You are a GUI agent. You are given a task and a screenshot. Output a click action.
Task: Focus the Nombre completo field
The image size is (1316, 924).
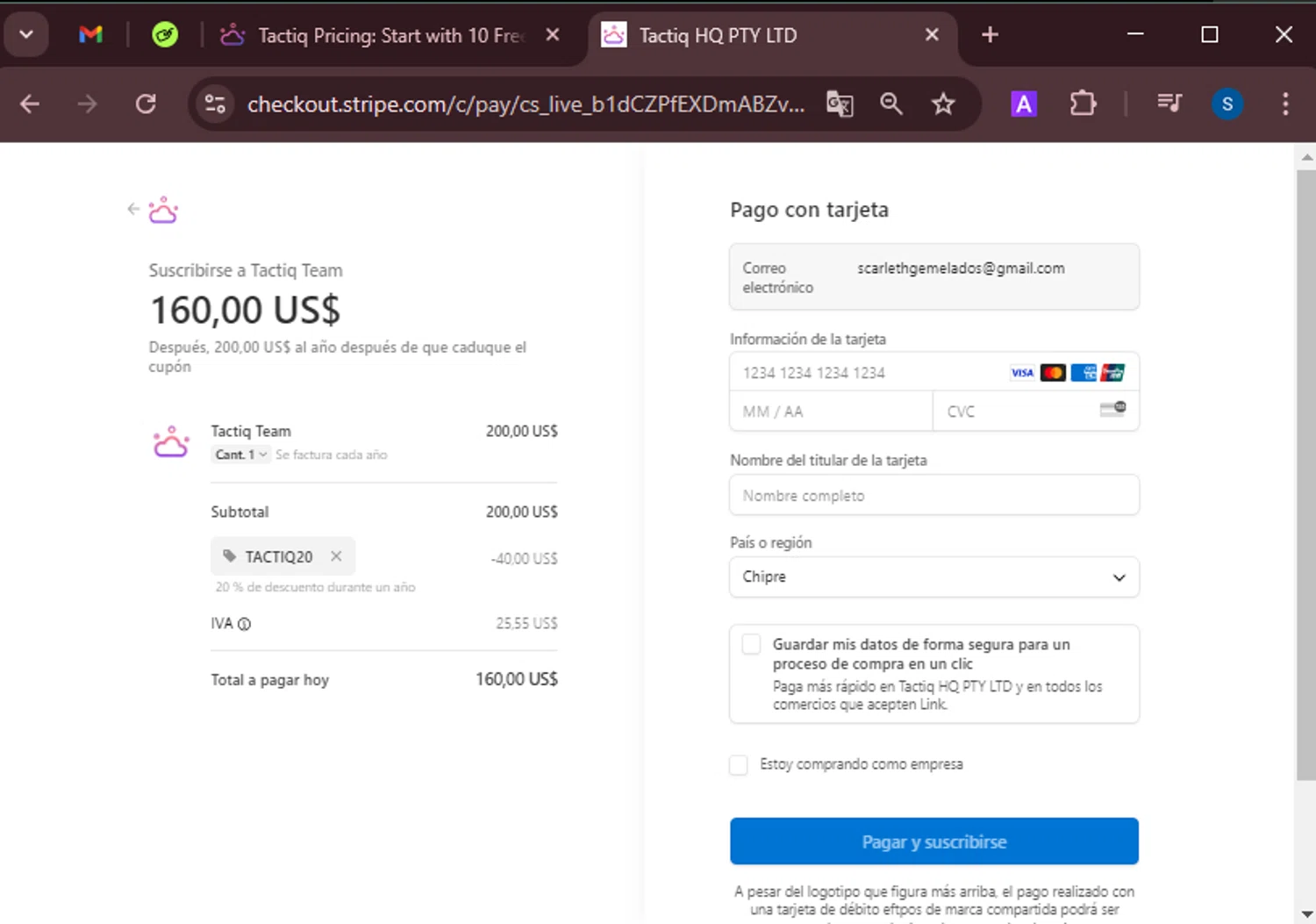(934, 495)
